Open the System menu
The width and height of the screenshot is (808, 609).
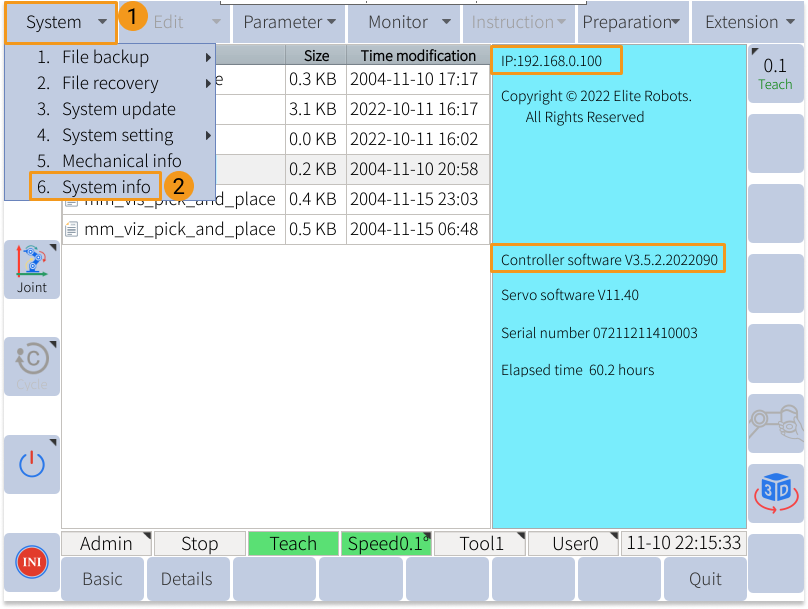[61, 23]
